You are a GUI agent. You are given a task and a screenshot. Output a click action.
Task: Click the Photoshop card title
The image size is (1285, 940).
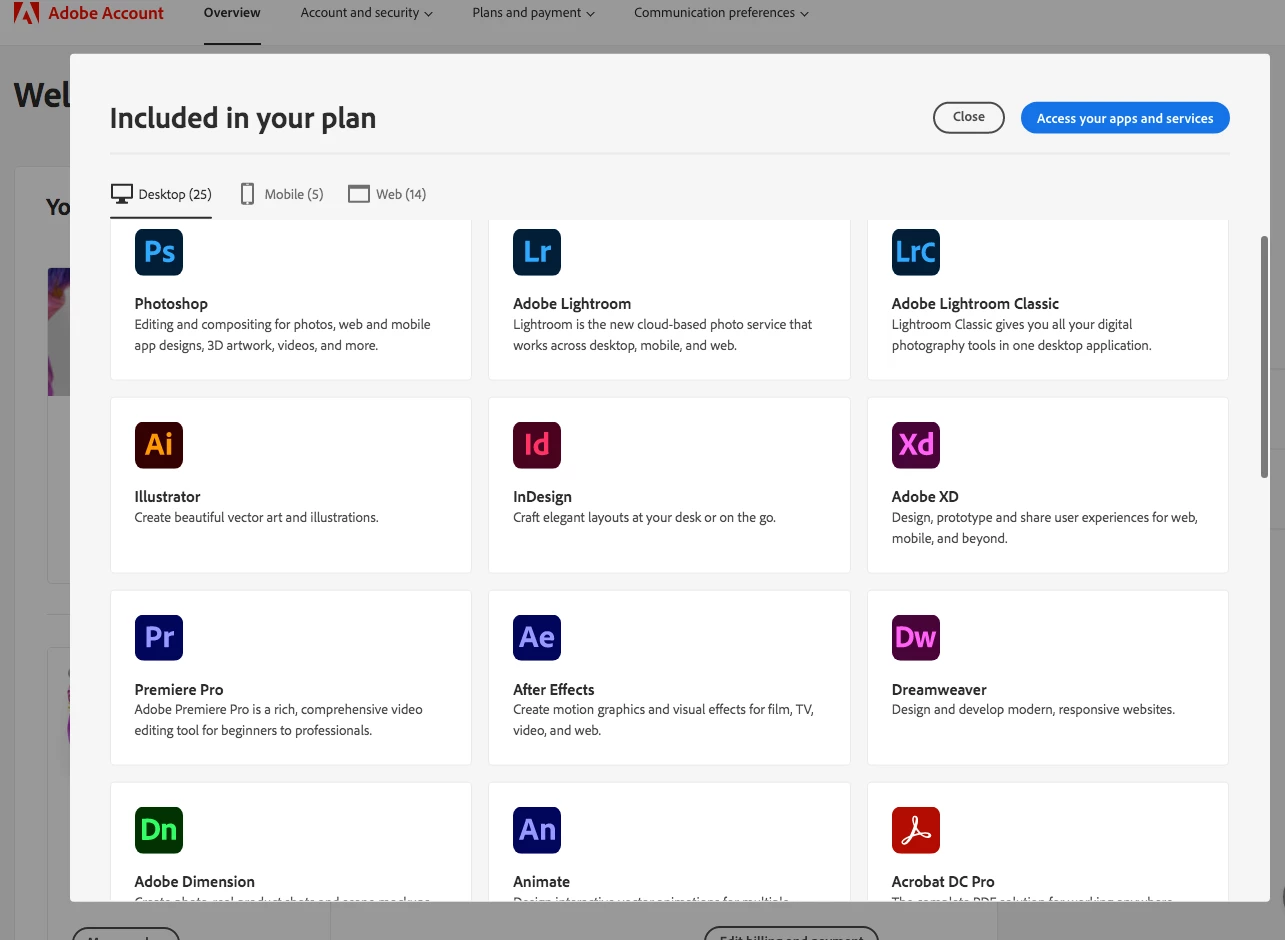coord(171,304)
